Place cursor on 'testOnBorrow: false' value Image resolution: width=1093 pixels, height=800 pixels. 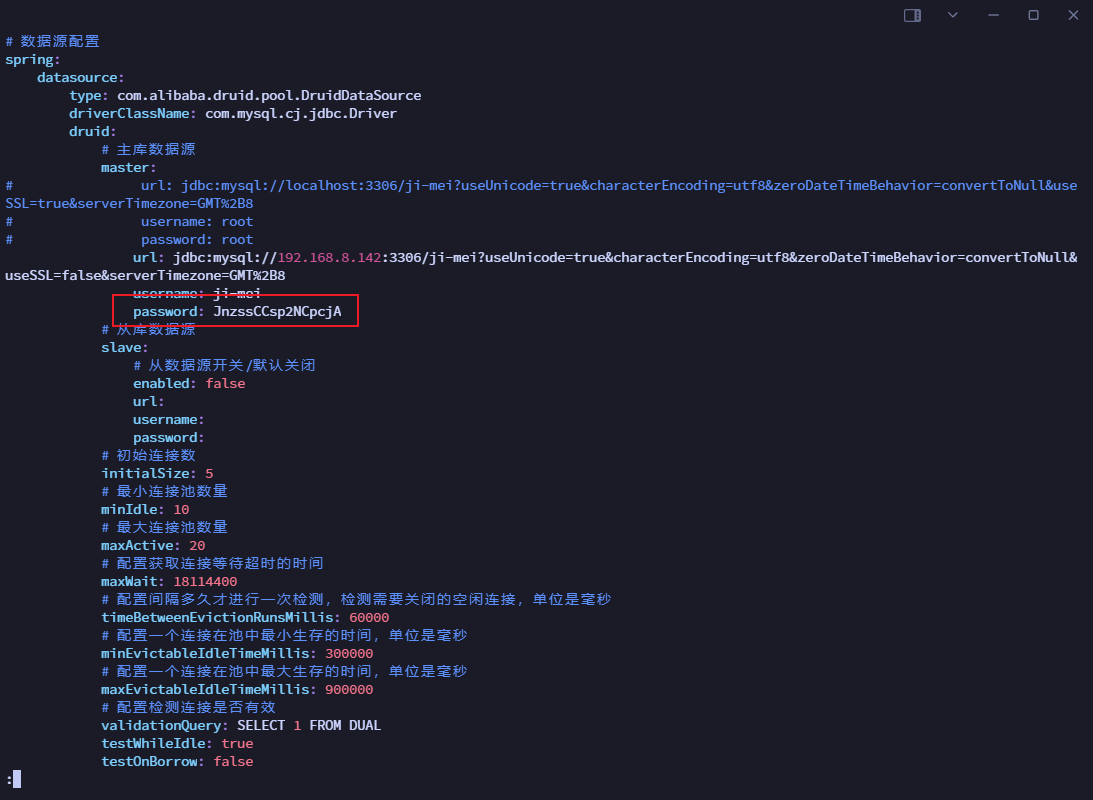pyautogui.click(x=233, y=762)
